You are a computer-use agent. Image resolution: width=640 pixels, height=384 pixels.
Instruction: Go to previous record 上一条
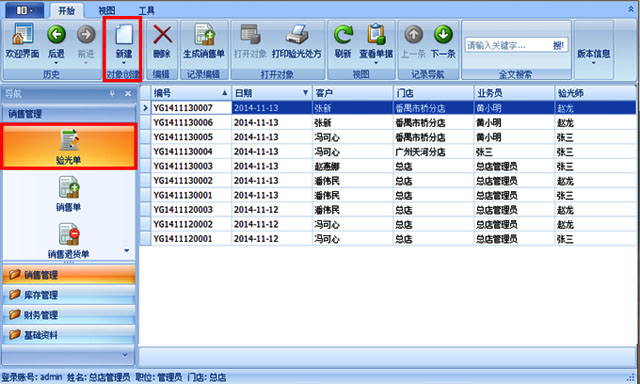[x=413, y=40]
